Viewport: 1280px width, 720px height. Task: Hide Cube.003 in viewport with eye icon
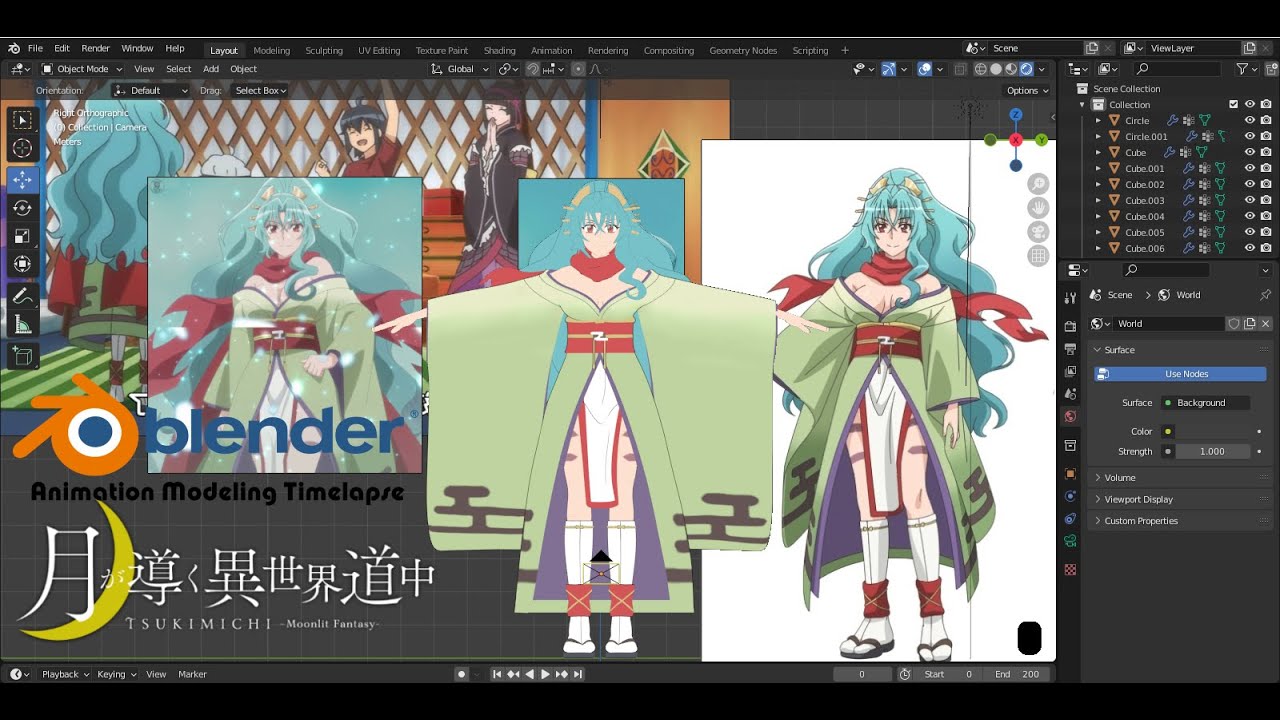(x=1249, y=200)
